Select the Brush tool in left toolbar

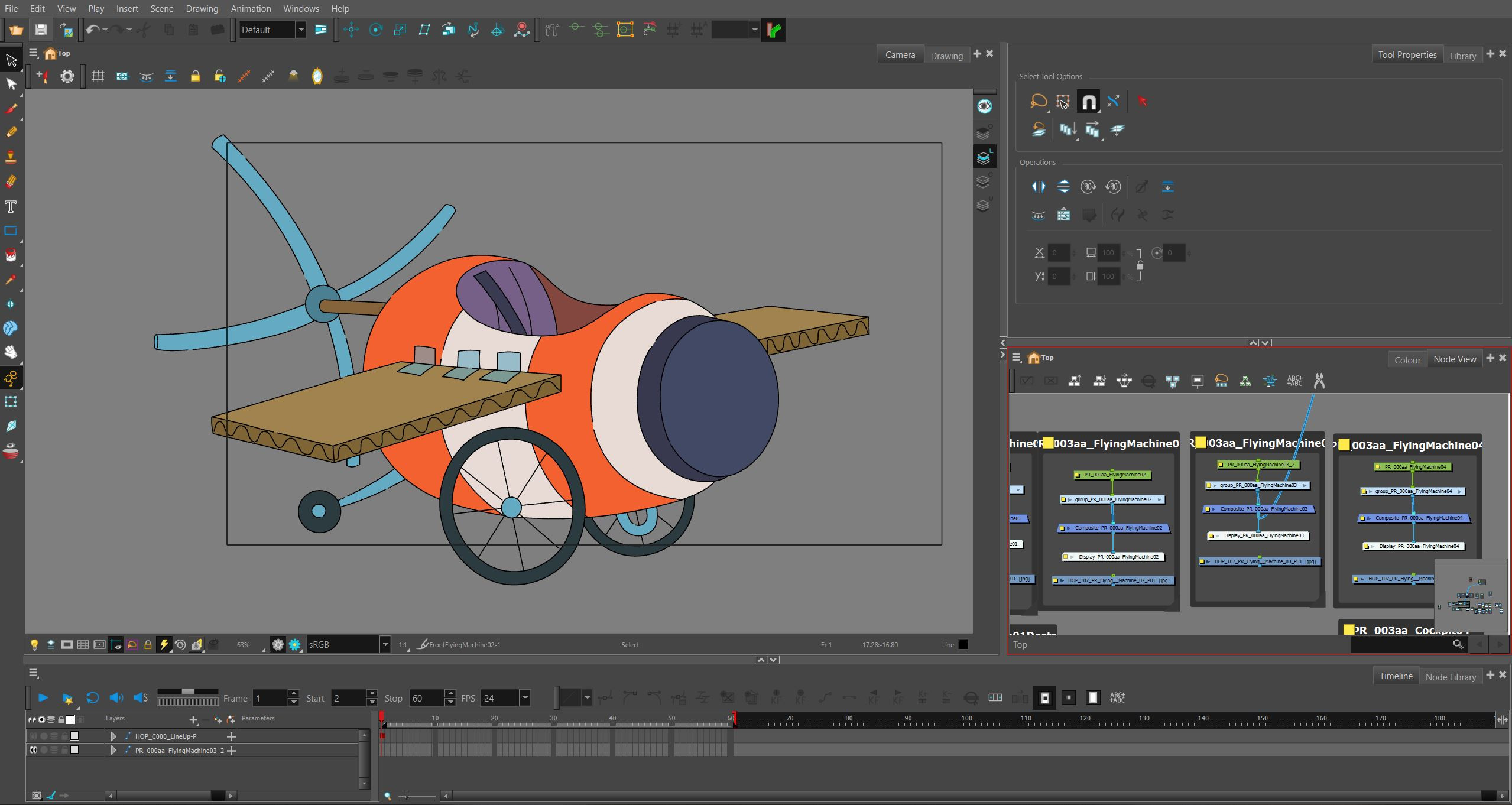tap(11, 109)
